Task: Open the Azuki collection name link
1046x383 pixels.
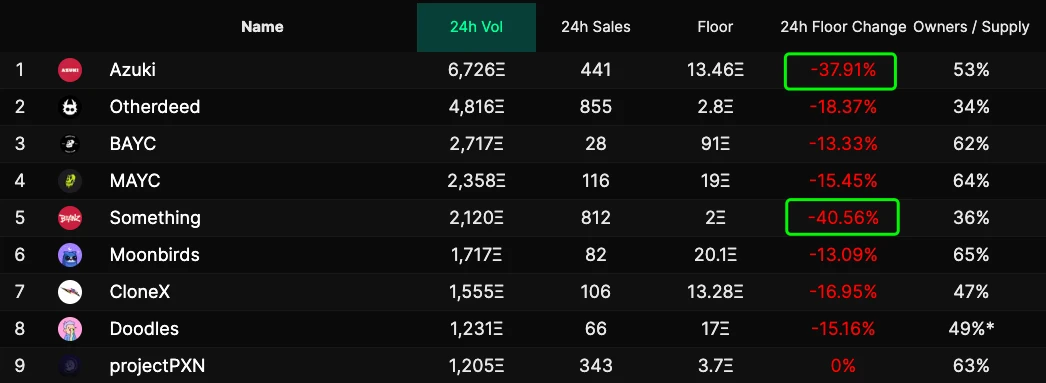Action: pyautogui.click(x=133, y=69)
